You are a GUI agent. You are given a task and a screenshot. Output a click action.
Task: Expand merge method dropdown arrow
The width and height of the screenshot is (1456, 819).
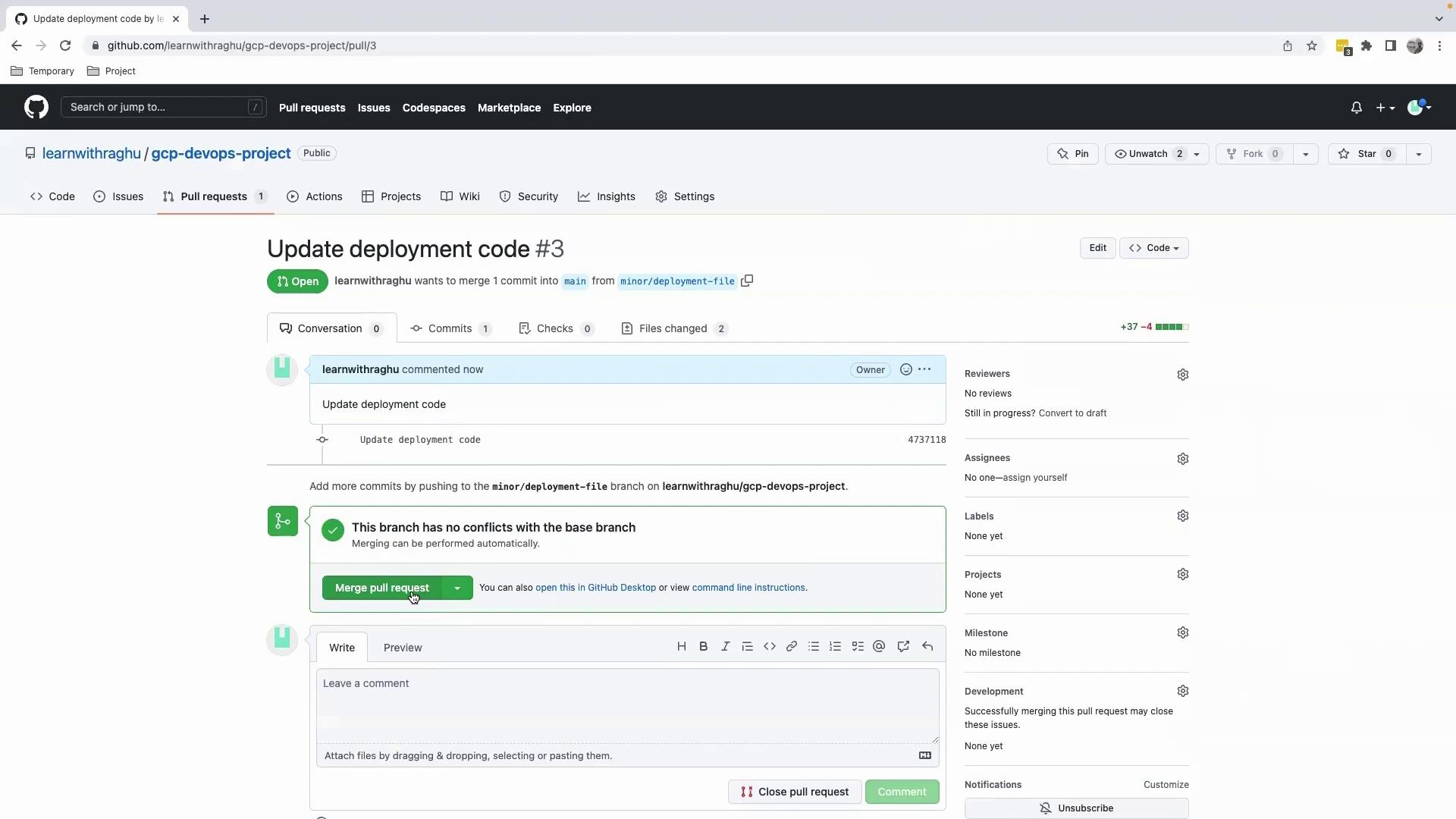point(457,588)
